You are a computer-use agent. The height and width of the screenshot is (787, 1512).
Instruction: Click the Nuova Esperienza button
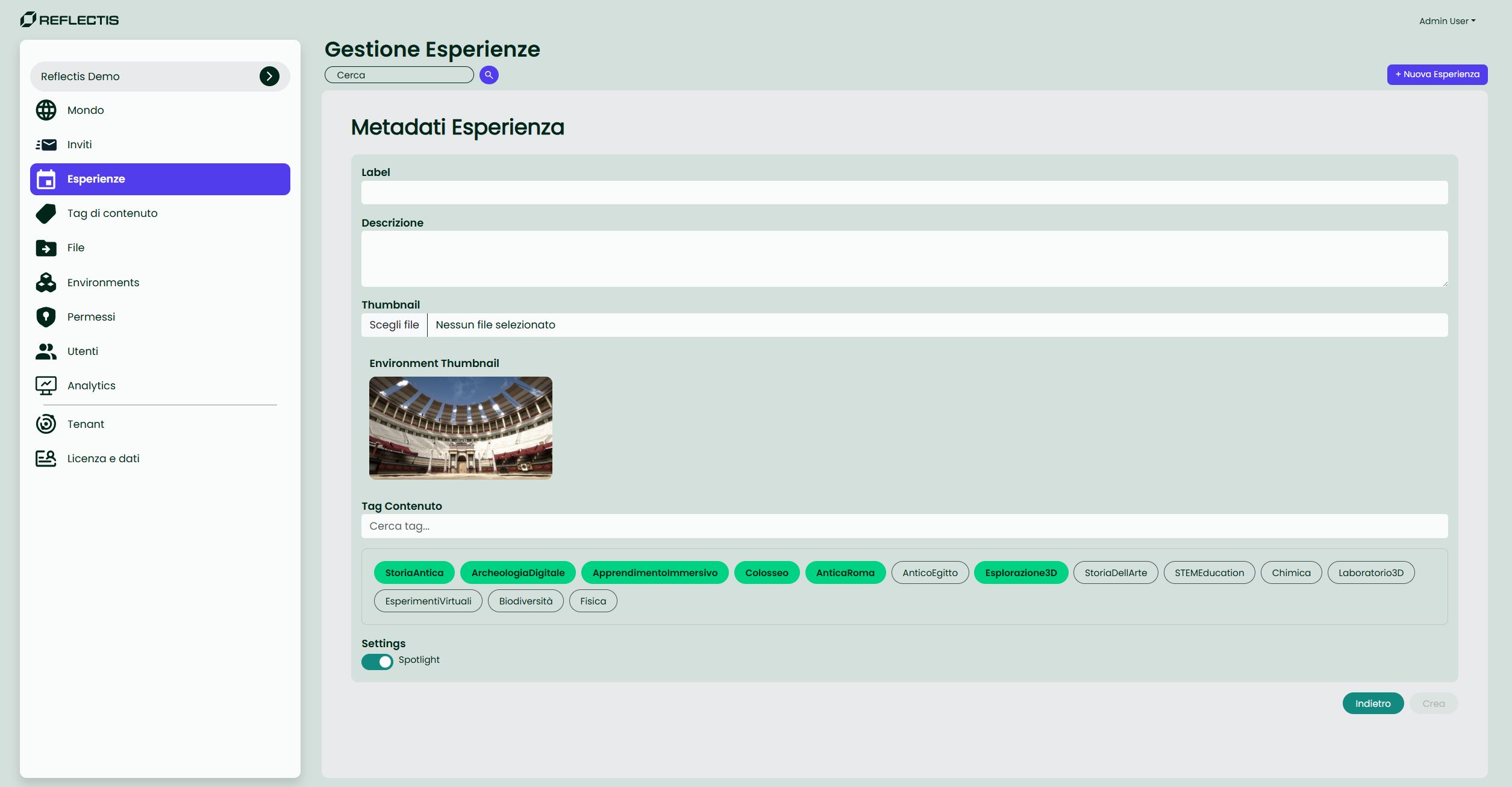(x=1437, y=74)
